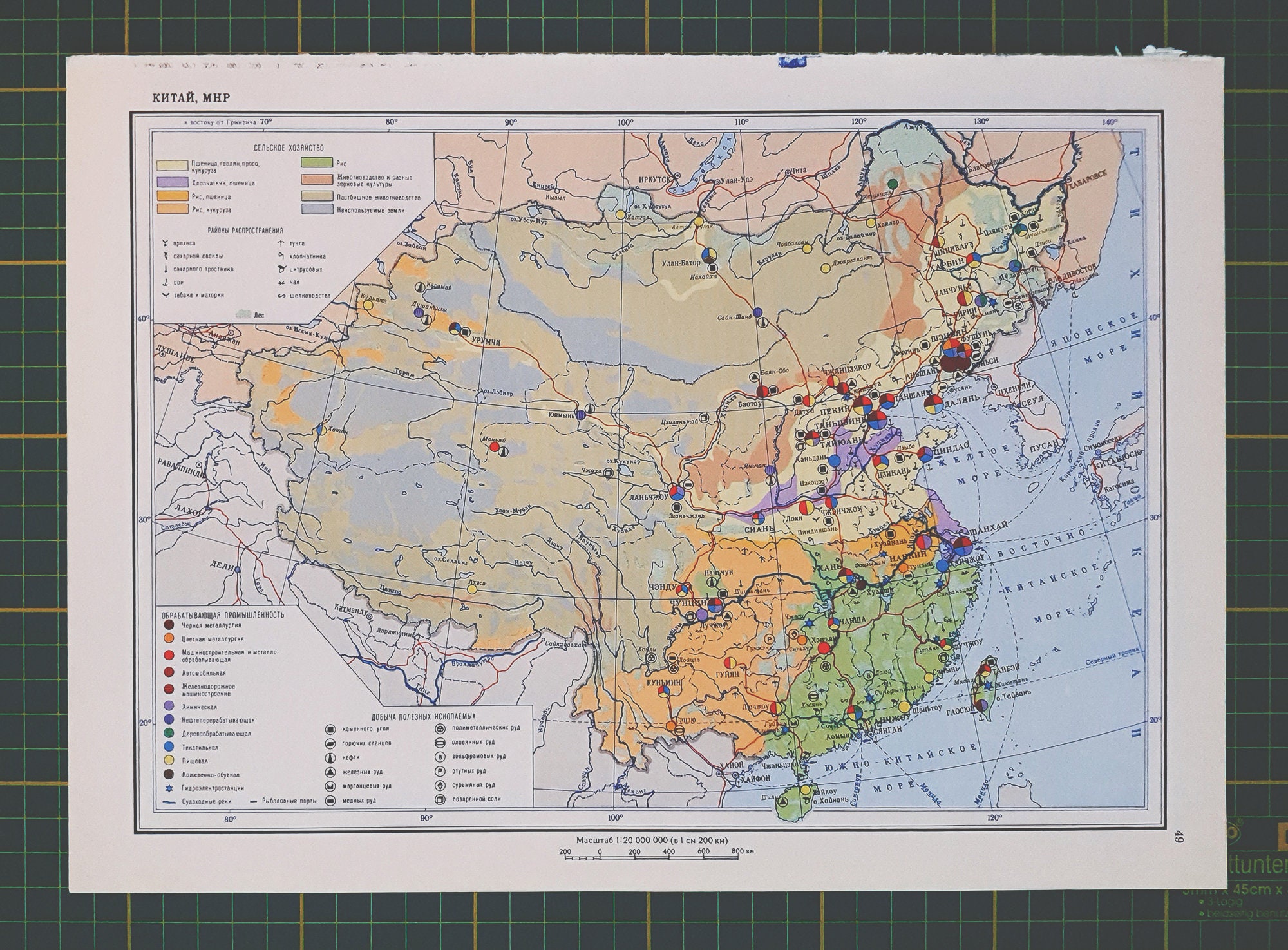Click the tung tree legend symbol
Viewport: 1288px width, 950px height.
coord(281,243)
